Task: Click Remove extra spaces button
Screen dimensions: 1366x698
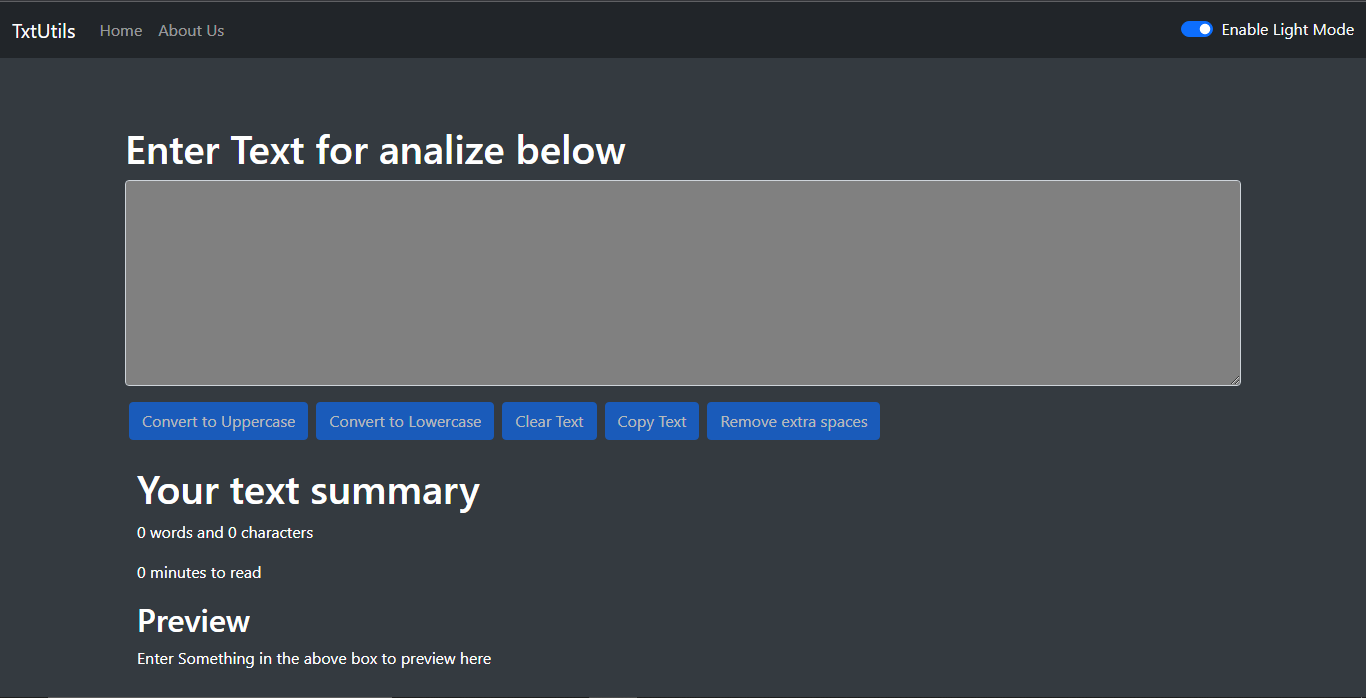Action: coord(794,421)
